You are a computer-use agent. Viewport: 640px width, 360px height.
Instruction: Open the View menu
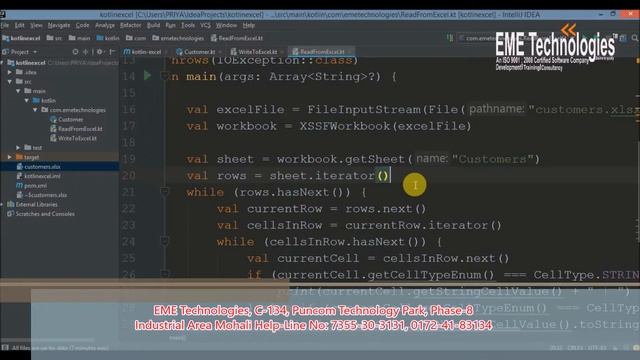36,25
